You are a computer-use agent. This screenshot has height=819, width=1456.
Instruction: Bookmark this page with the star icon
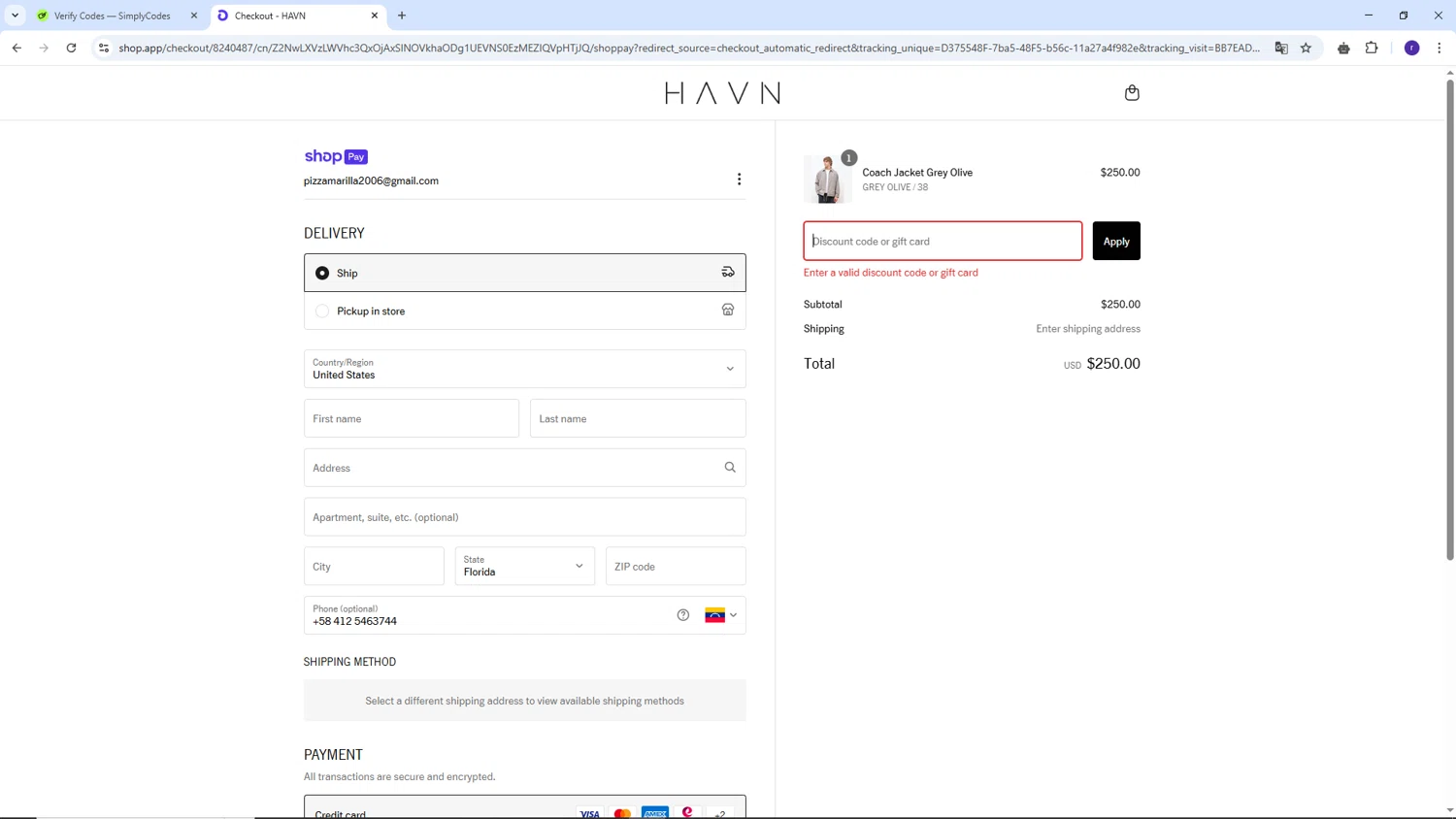pos(1306,48)
